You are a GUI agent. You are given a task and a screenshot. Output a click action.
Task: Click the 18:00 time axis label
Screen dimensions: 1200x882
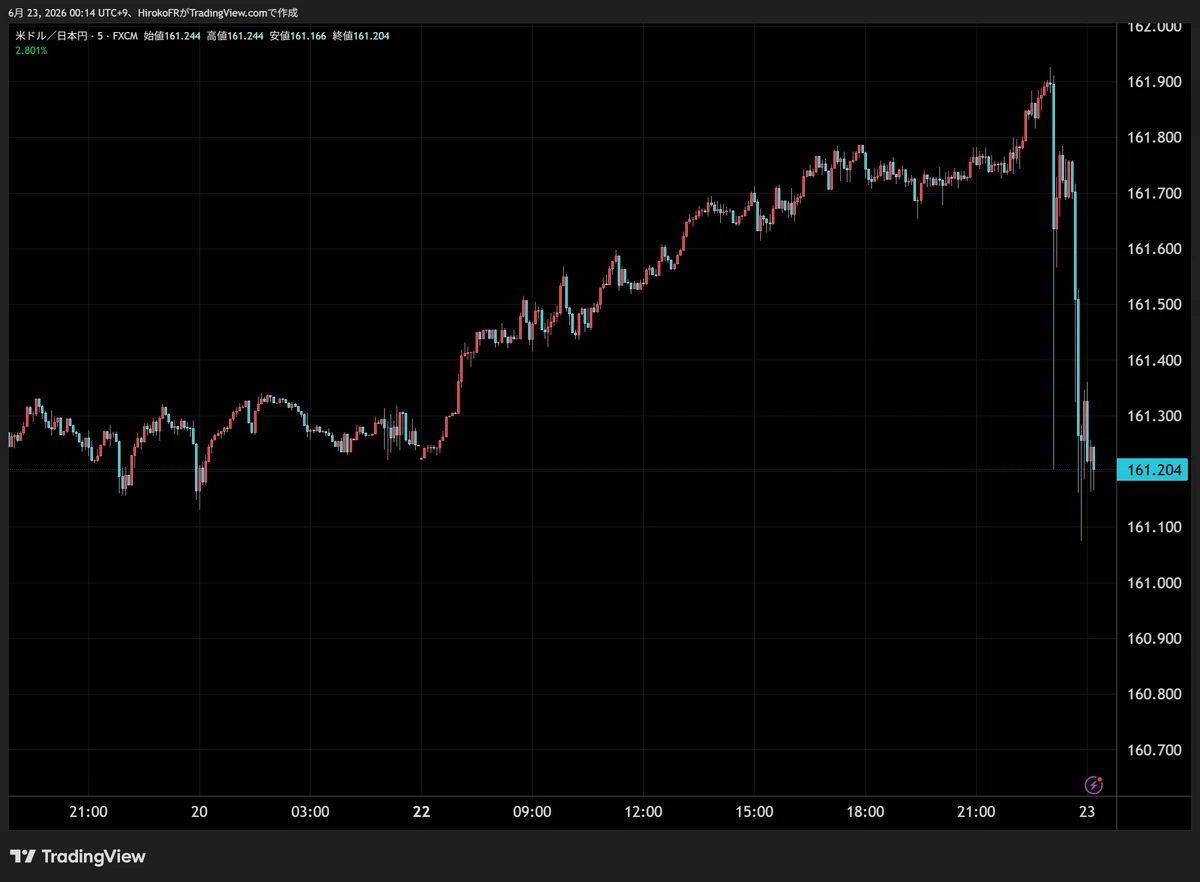(865, 812)
